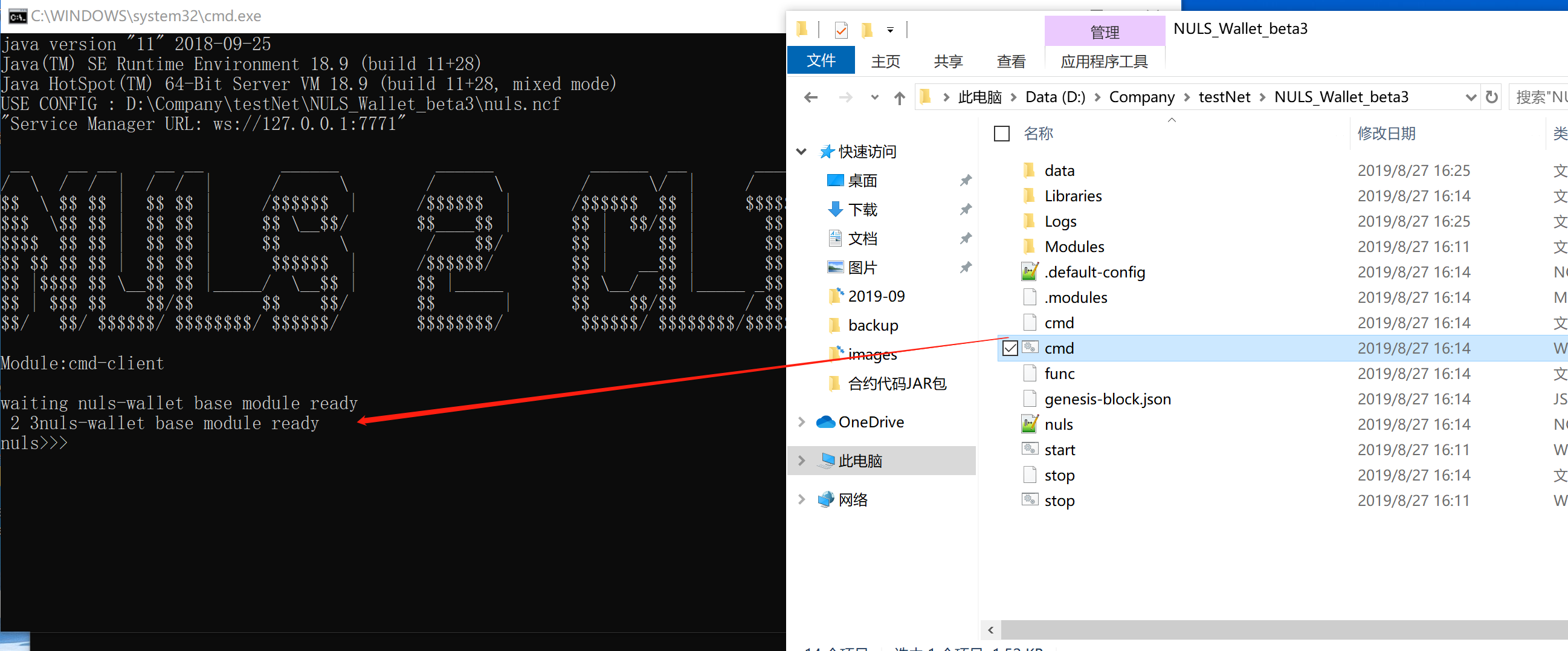Open OneDrive in the navigation pane

pyautogui.click(x=871, y=422)
